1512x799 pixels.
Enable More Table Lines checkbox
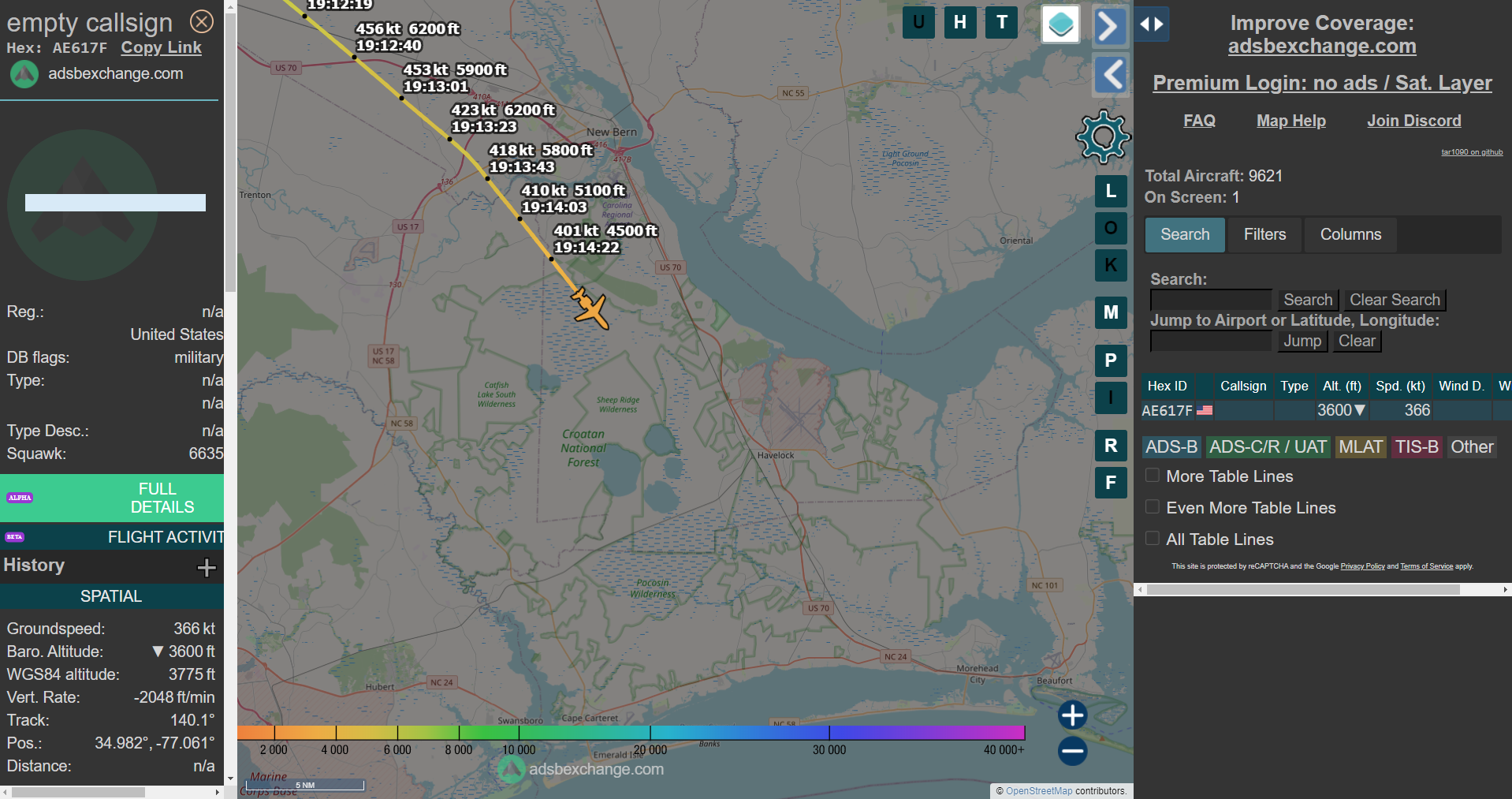[x=1153, y=476]
